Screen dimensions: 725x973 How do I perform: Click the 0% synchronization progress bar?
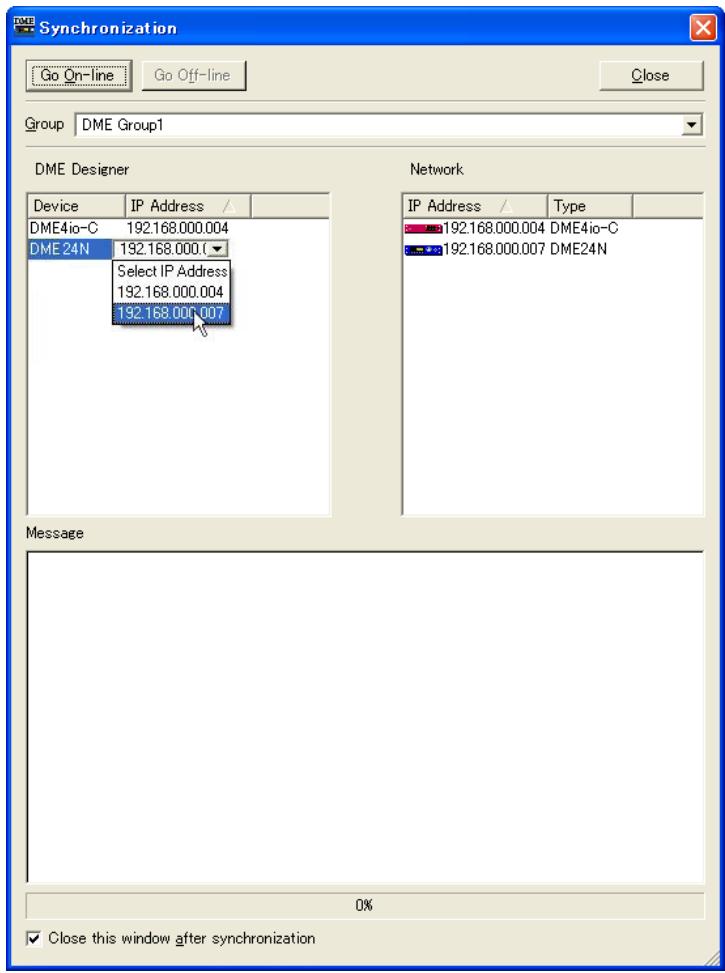point(364,905)
